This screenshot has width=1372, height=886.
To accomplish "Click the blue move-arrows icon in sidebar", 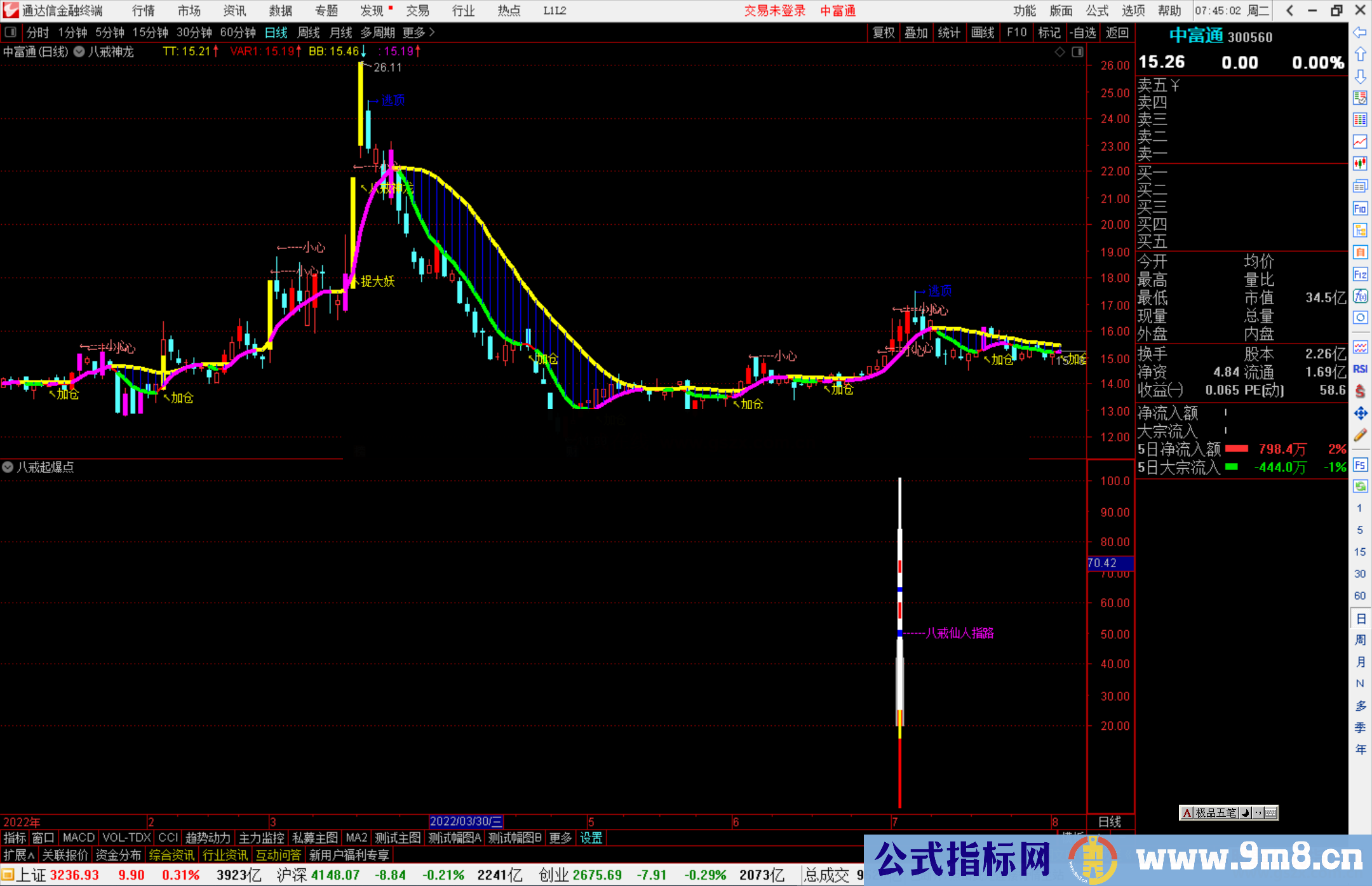I will click(1360, 413).
